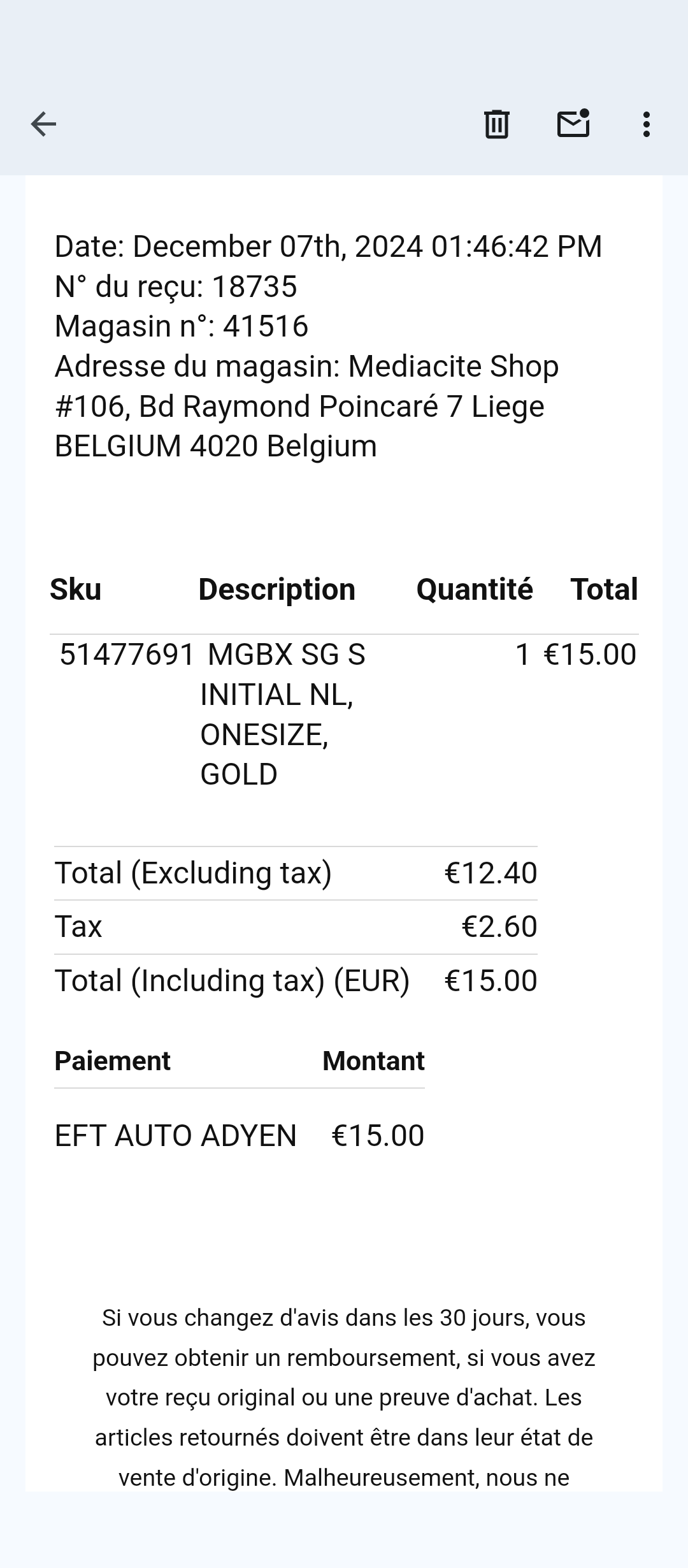Tap the Magasin n° 41516 line

[x=182, y=326]
